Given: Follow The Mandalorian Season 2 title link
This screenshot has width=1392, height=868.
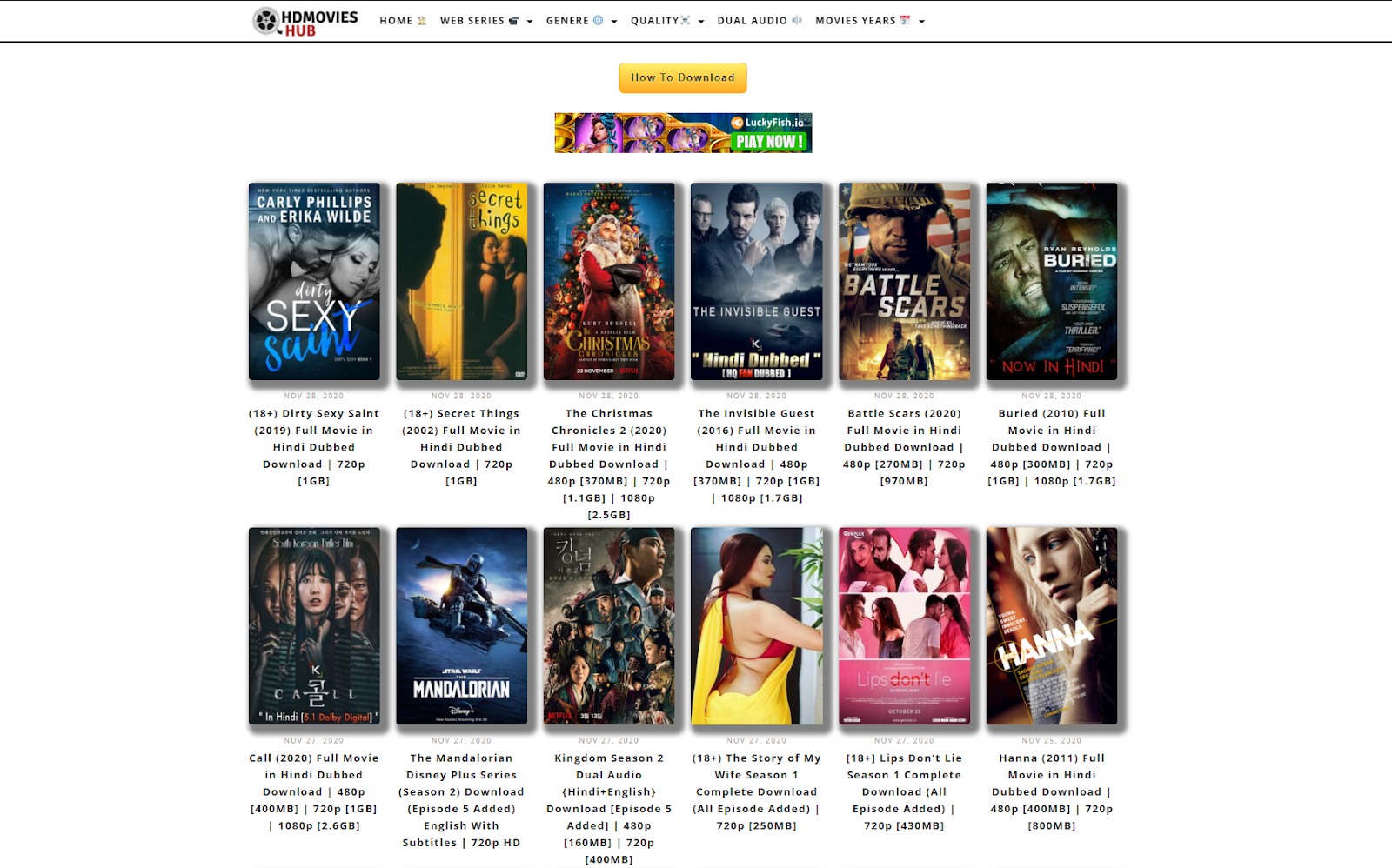Looking at the screenshot, I should (x=462, y=800).
